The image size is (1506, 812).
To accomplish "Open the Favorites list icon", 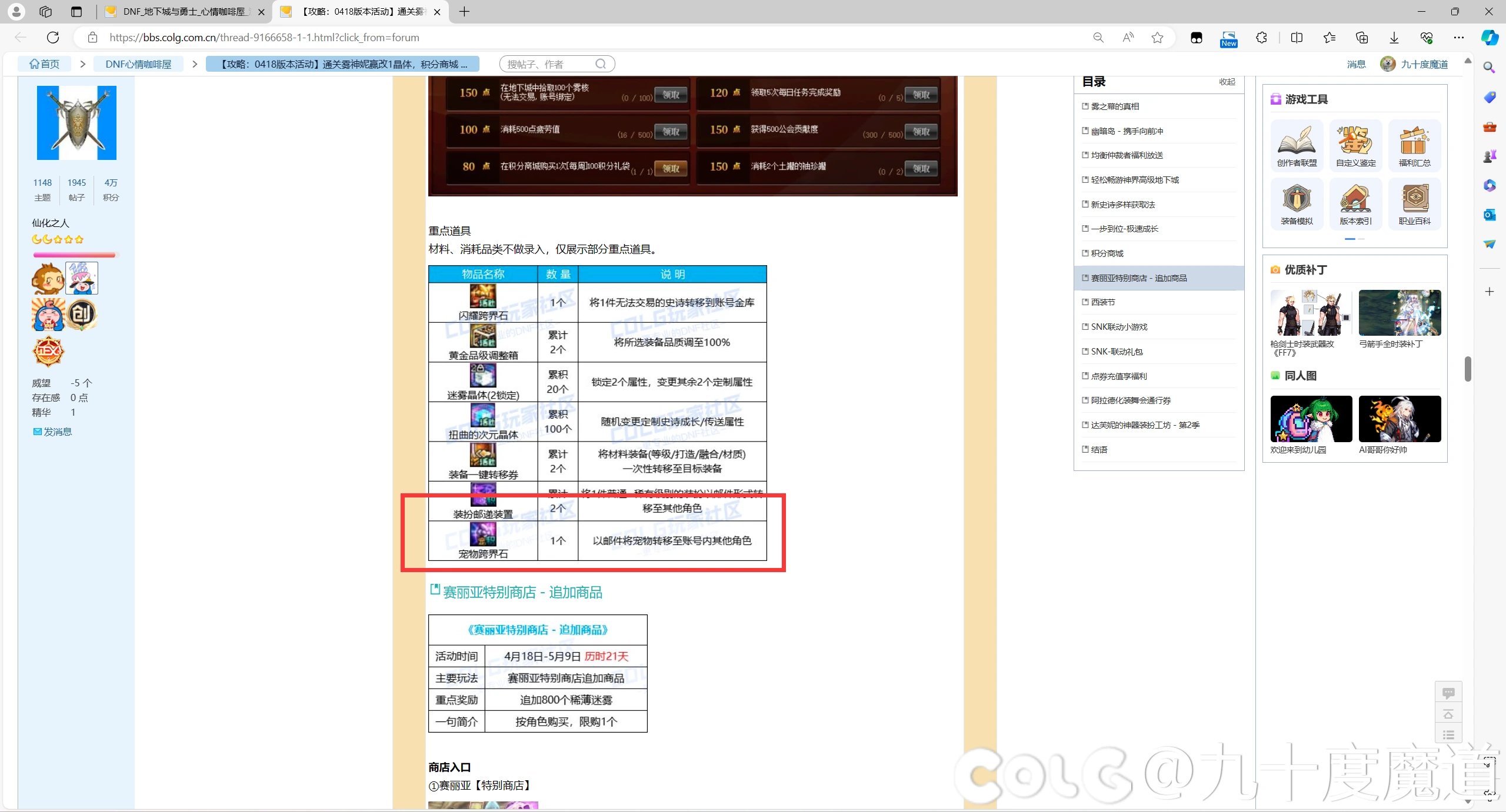I will coord(1330,38).
